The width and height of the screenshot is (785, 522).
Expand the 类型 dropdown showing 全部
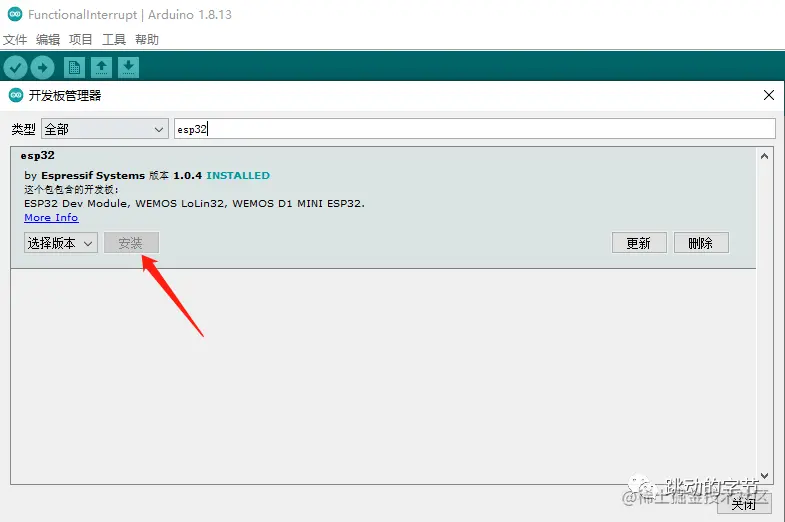(x=105, y=129)
